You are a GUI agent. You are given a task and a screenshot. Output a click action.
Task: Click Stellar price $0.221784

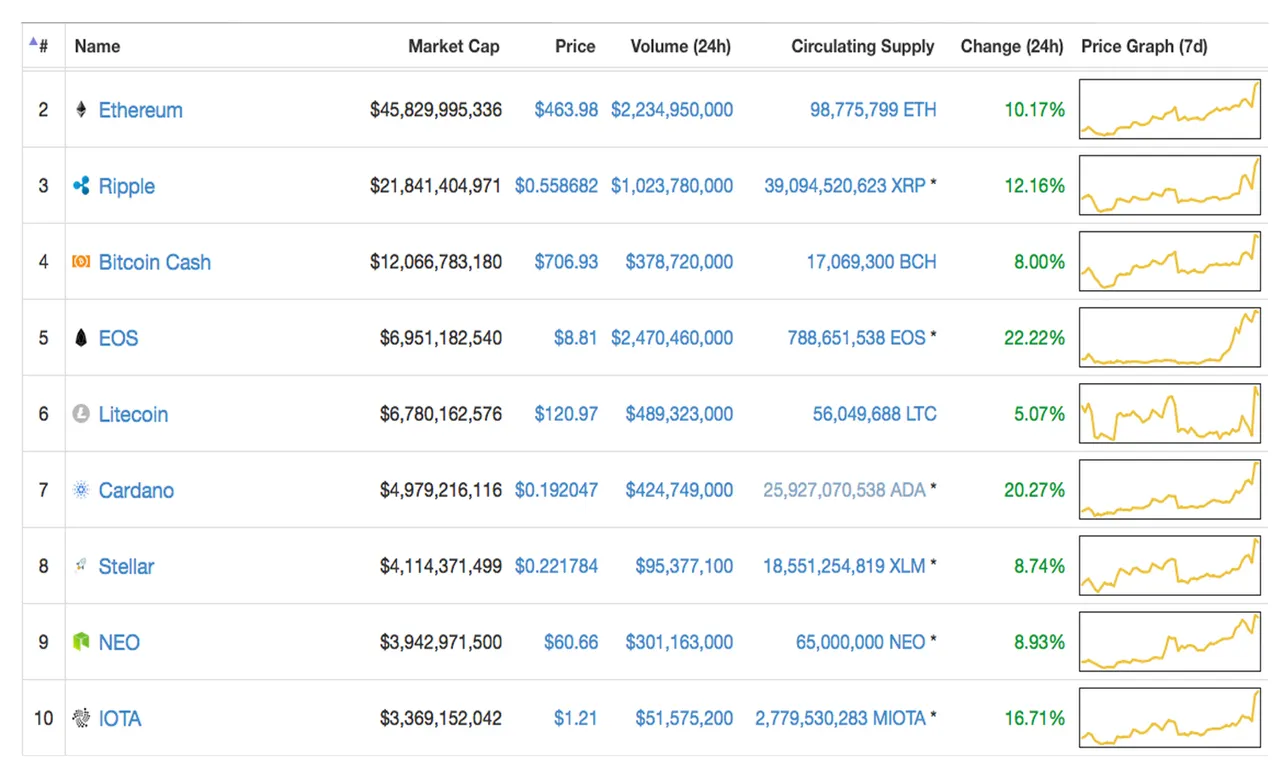pos(557,566)
